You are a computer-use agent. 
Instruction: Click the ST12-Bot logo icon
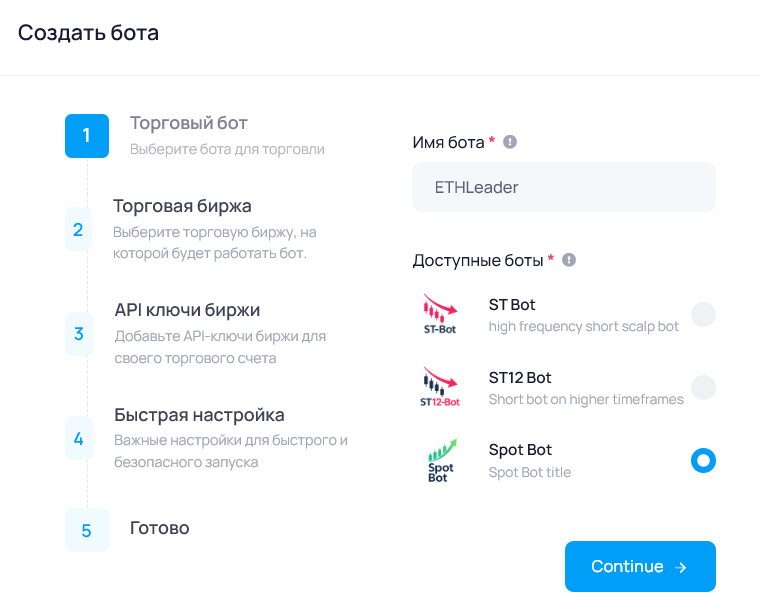[x=440, y=388]
